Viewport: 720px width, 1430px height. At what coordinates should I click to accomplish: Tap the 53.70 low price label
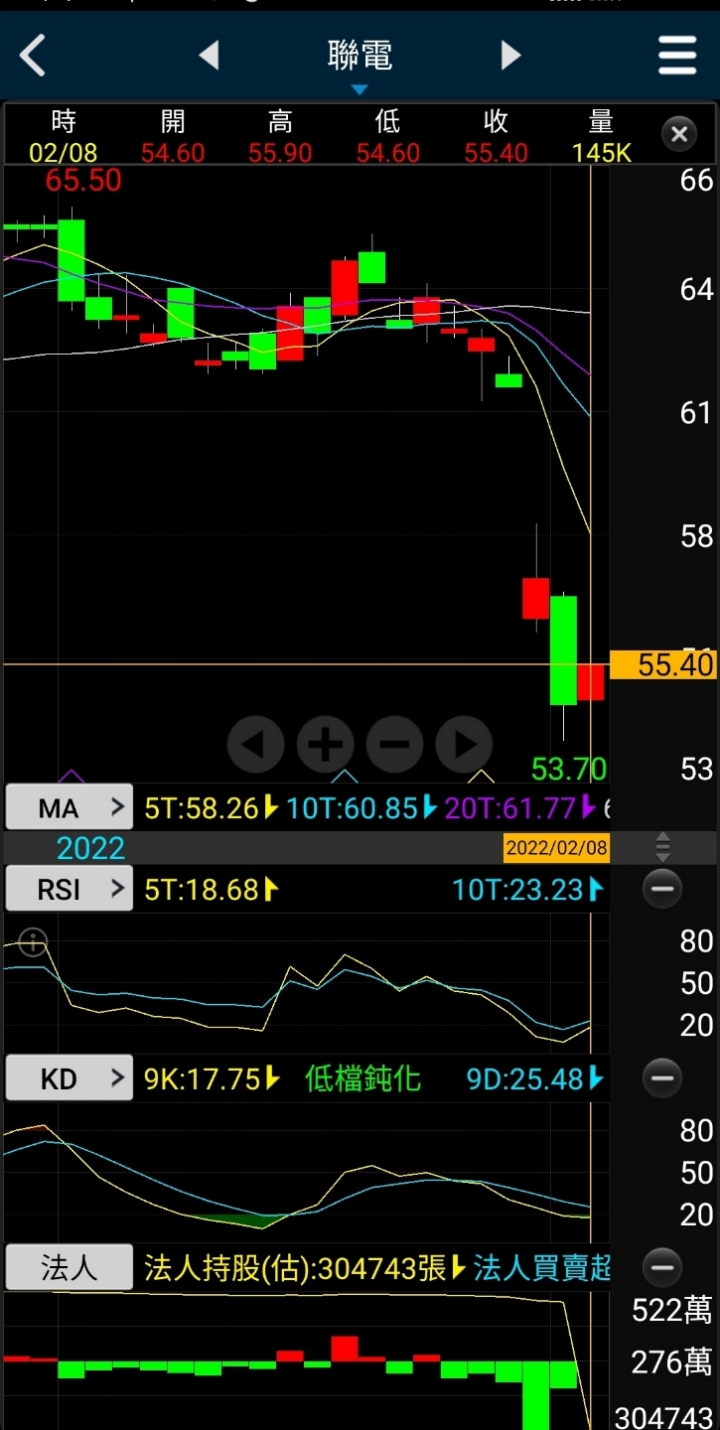pyautogui.click(x=569, y=769)
